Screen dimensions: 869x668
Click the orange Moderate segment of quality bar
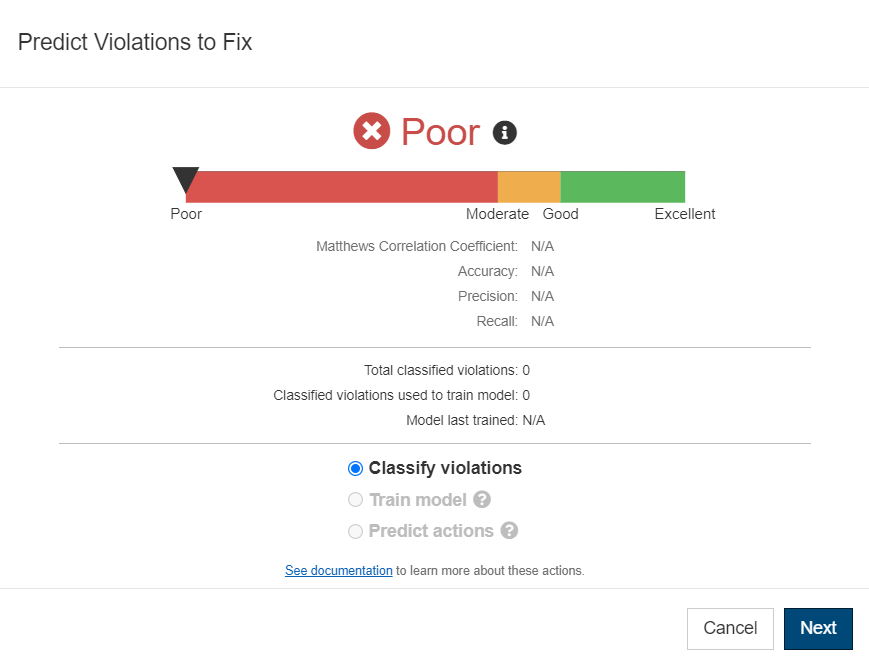coord(529,187)
